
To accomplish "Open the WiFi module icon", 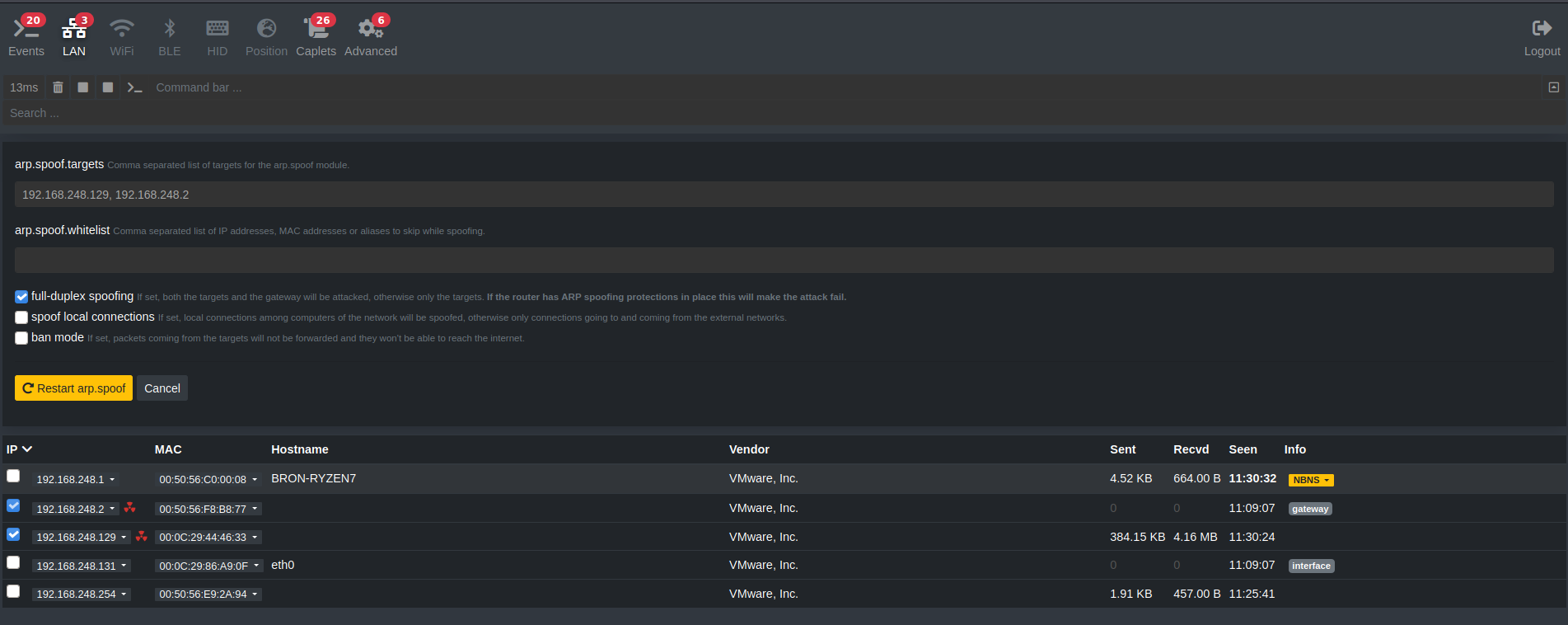I will point(121,29).
